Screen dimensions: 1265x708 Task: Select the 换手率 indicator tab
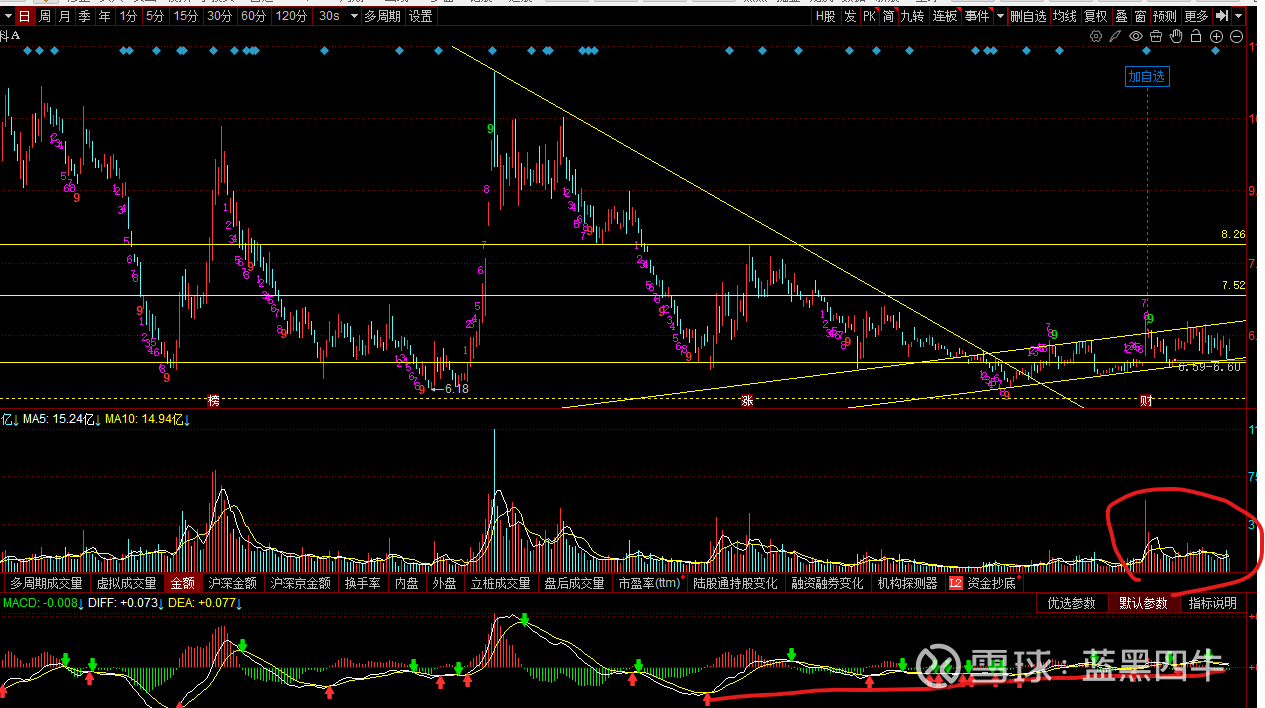[362, 583]
